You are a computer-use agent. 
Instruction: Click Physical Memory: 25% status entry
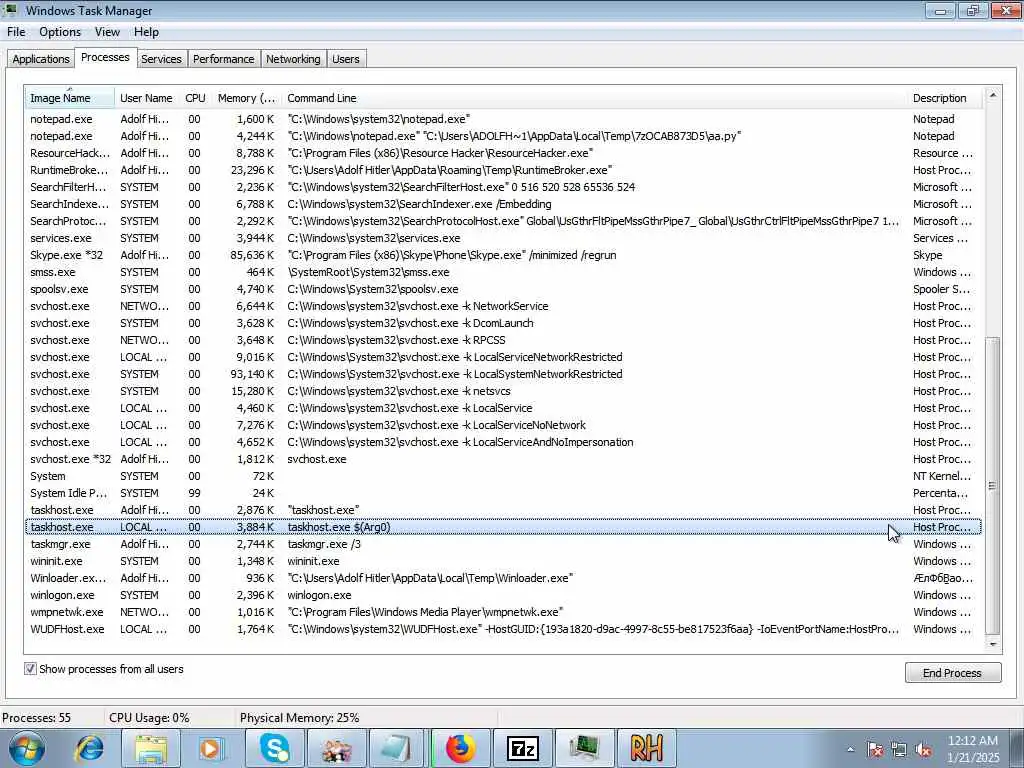[x=299, y=718]
